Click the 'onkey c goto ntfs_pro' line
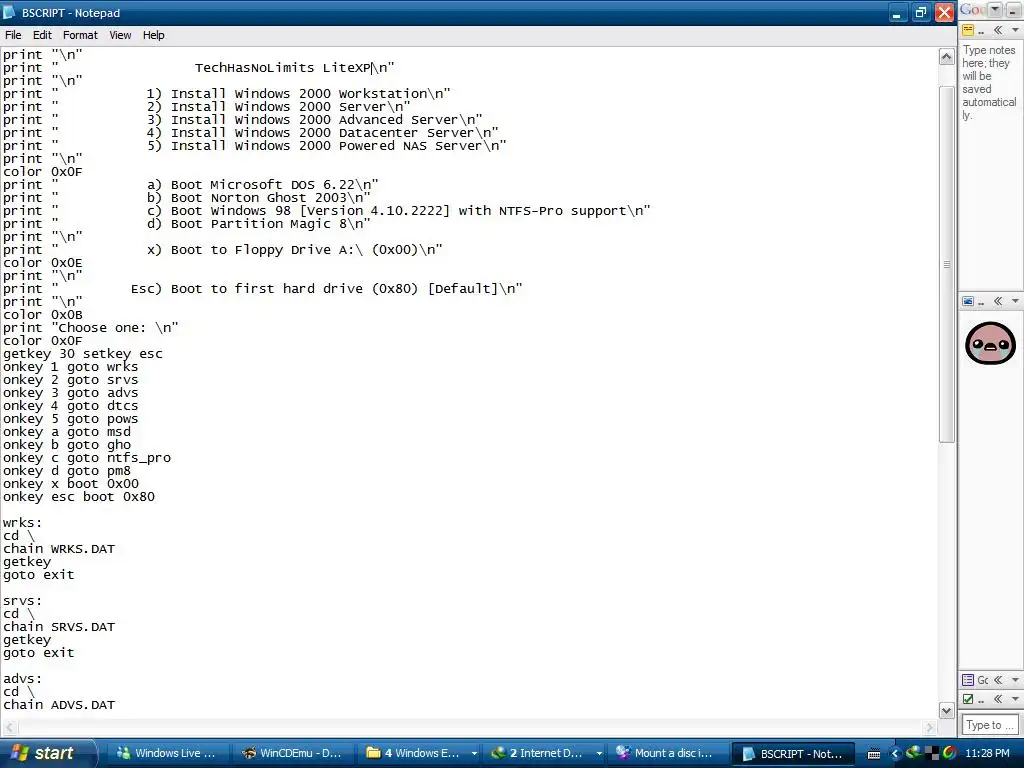The image size is (1024, 768). pos(87,458)
